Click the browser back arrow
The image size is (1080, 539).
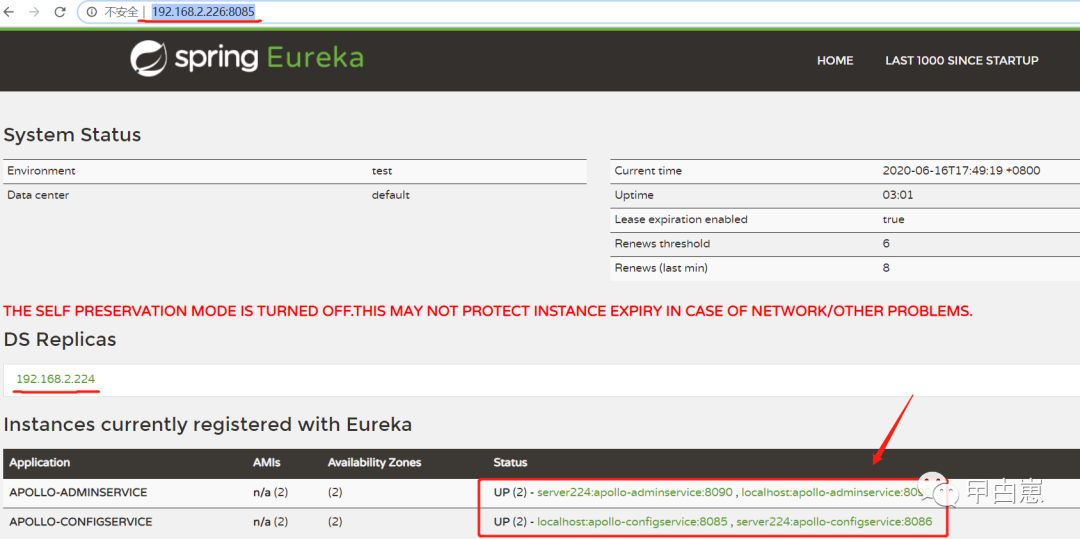(x=9, y=12)
